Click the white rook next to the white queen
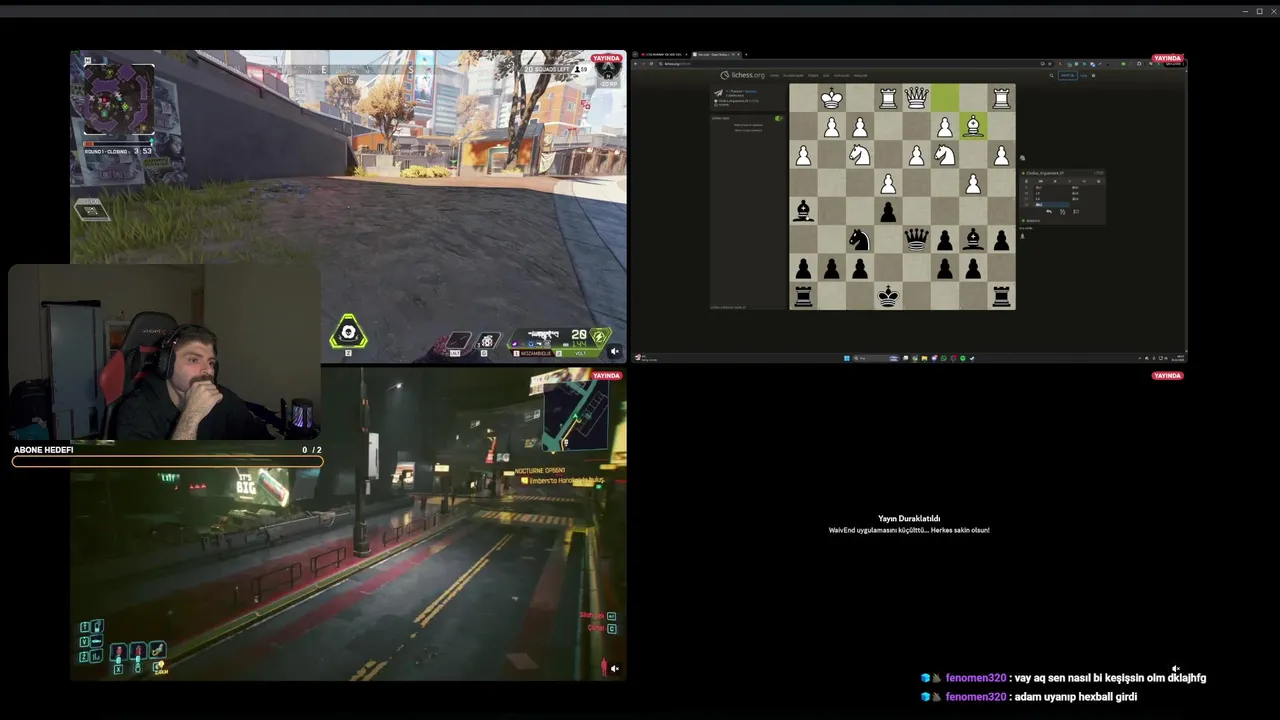The width and height of the screenshot is (1280, 720). [888, 98]
